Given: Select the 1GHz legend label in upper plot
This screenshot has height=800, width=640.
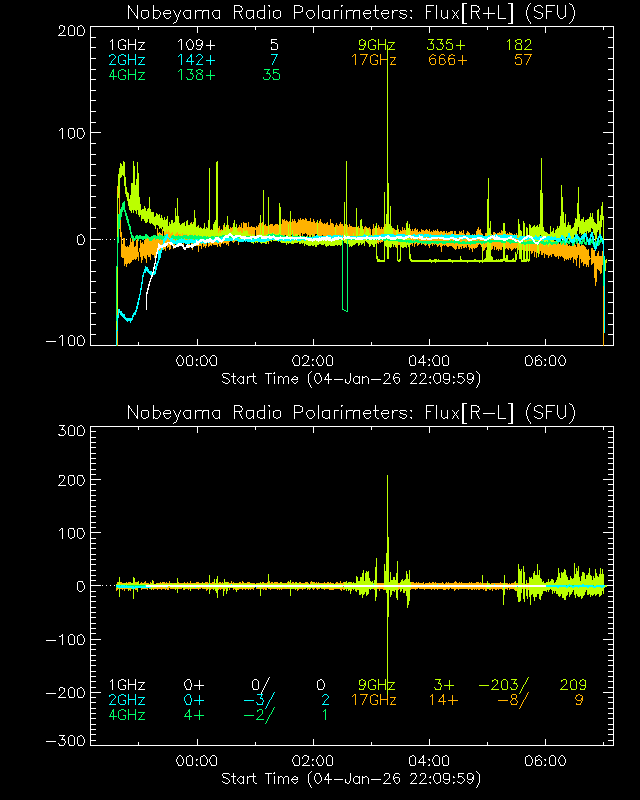Looking at the screenshot, I should pyautogui.click(x=127, y=46).
